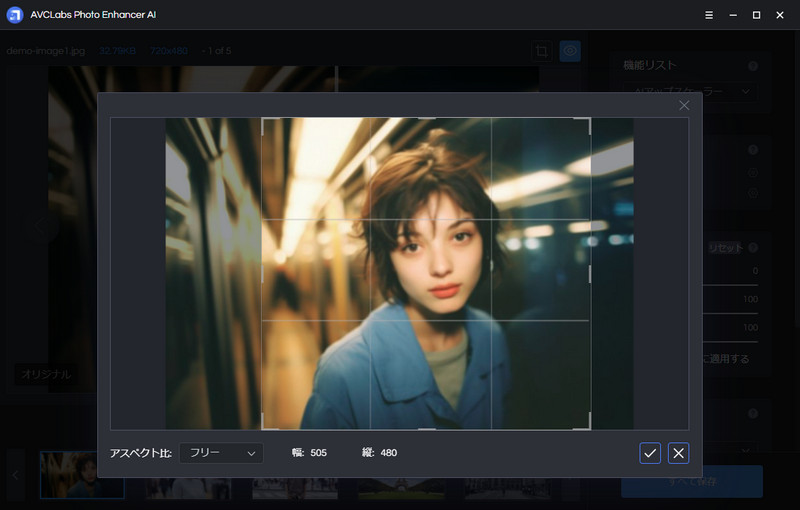
Task: Click the demo-image1.jpg file name
Action: point(46,51)
